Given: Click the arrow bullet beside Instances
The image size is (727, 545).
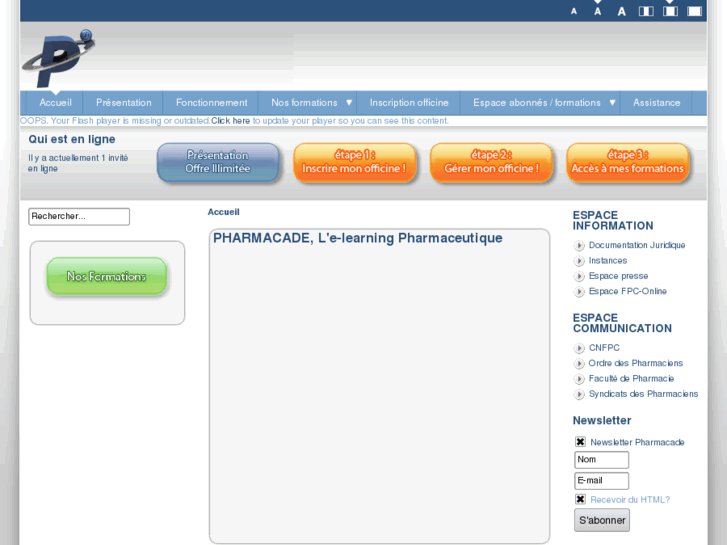Looking at the screenshot, I should tap(579, 261).
